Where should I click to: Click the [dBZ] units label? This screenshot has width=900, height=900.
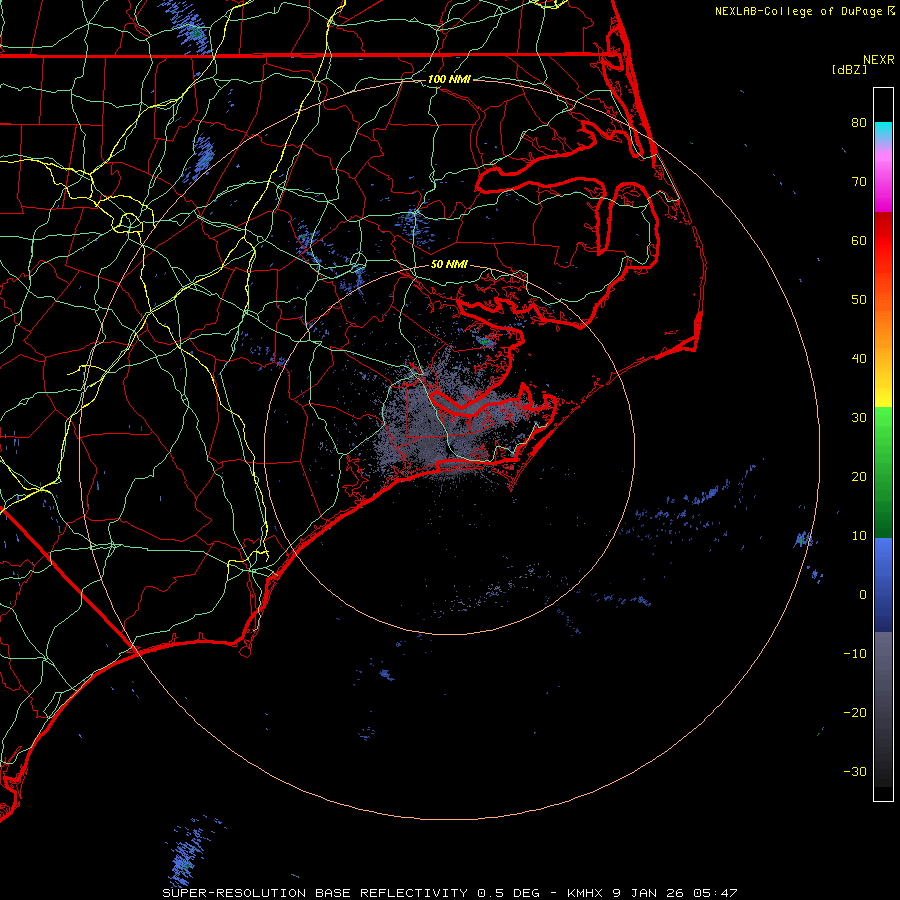click(849, 69)
